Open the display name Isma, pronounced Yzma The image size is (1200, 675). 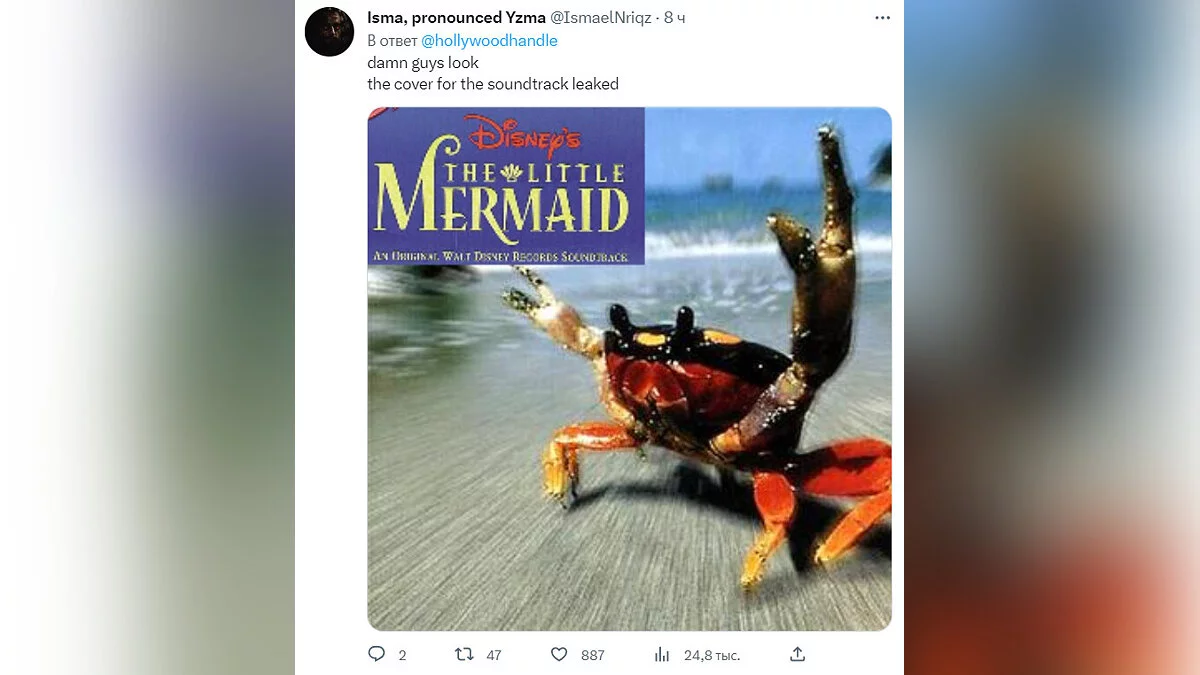point(457,18)
